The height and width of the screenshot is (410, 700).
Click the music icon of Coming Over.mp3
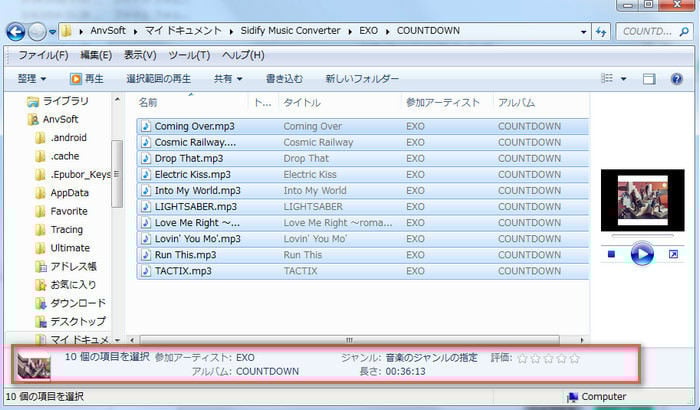146,126
